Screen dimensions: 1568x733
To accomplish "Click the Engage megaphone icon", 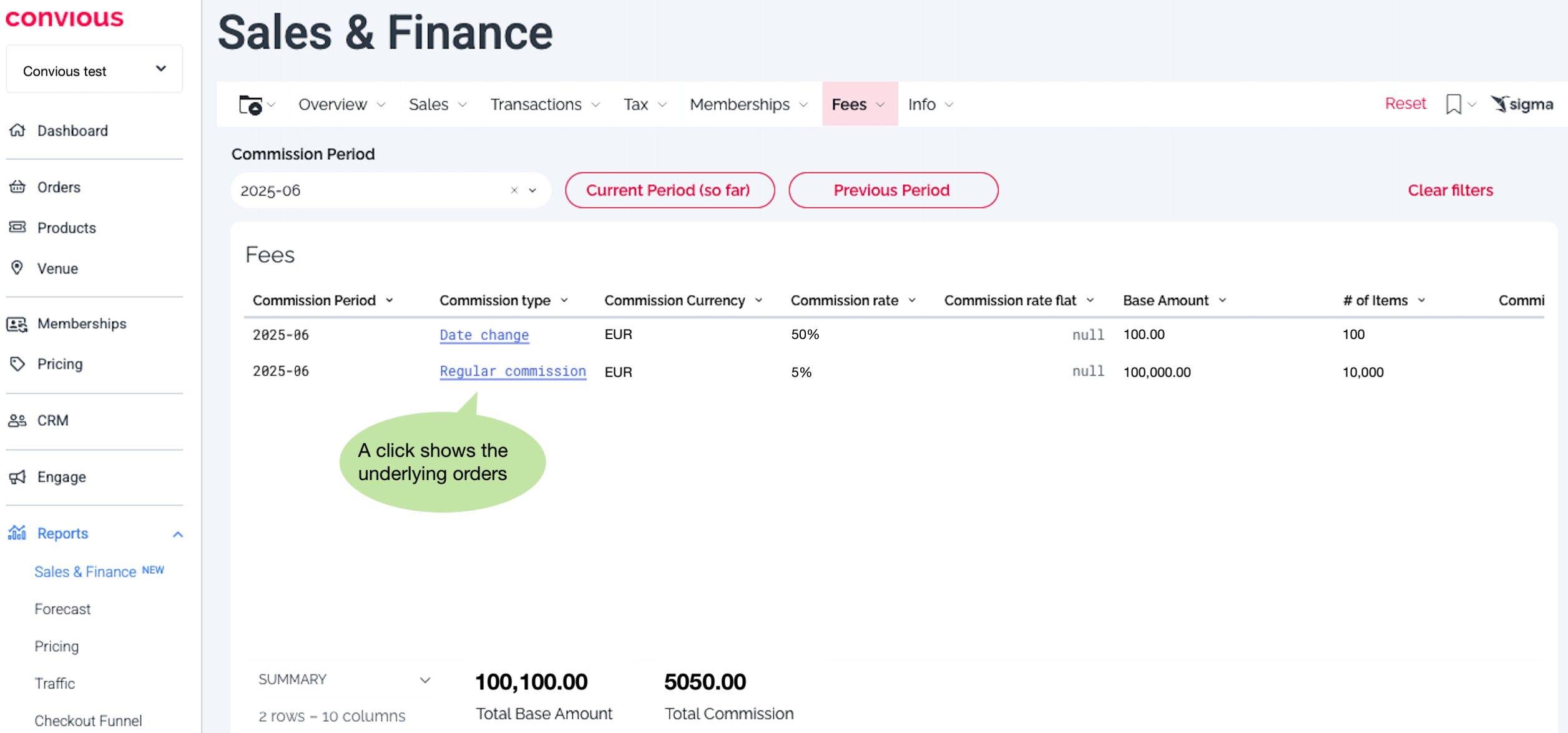I will click(x=17, y=477).
